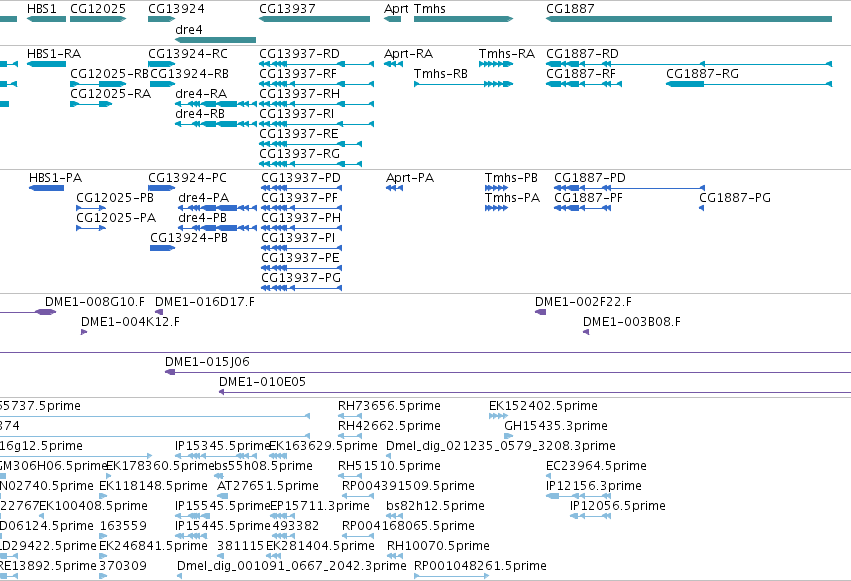
Task: Click the CG12025 gene feature label
Action: pos(98,9)
